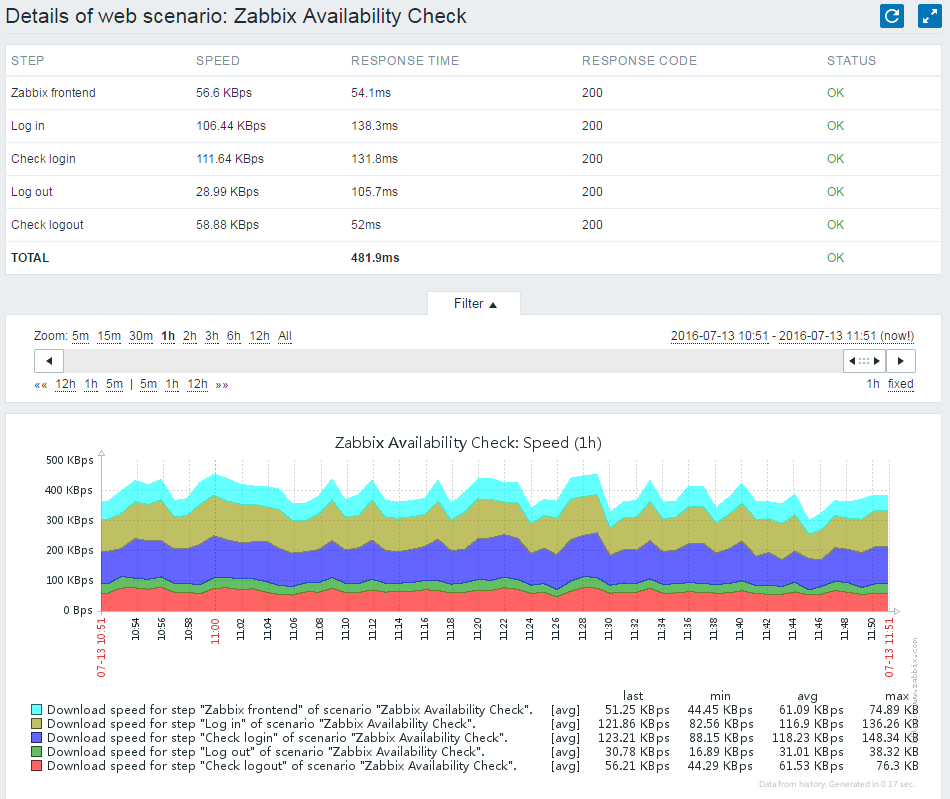Jump forward with »» link
The height and width of the screenshot is (799, 950).
tap(222, 385)
